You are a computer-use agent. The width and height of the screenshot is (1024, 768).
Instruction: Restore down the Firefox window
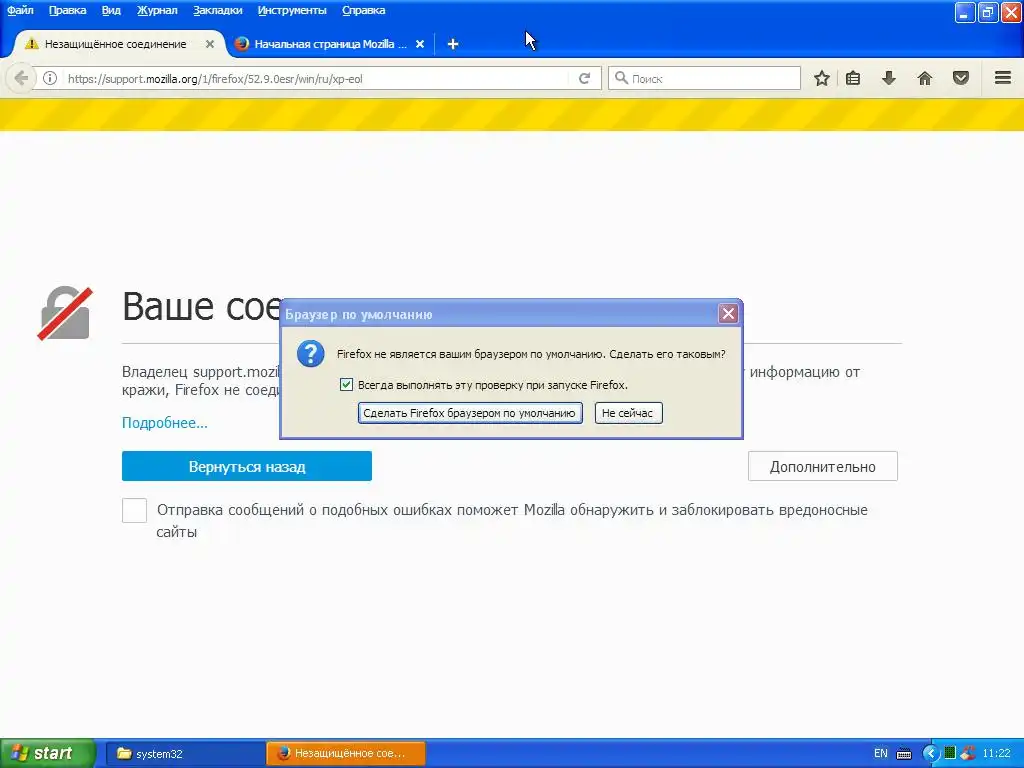(987, 12)
